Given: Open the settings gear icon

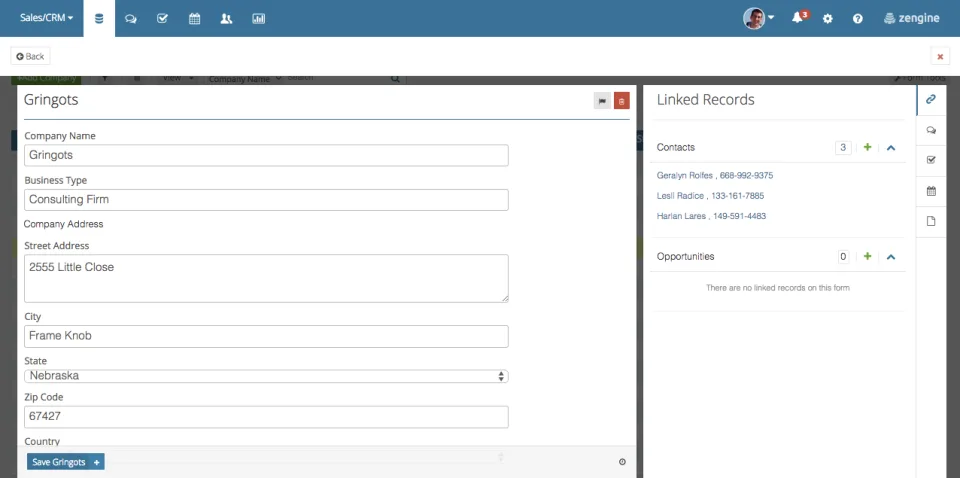Looking at the screenshot, I should tap(828, 18).
